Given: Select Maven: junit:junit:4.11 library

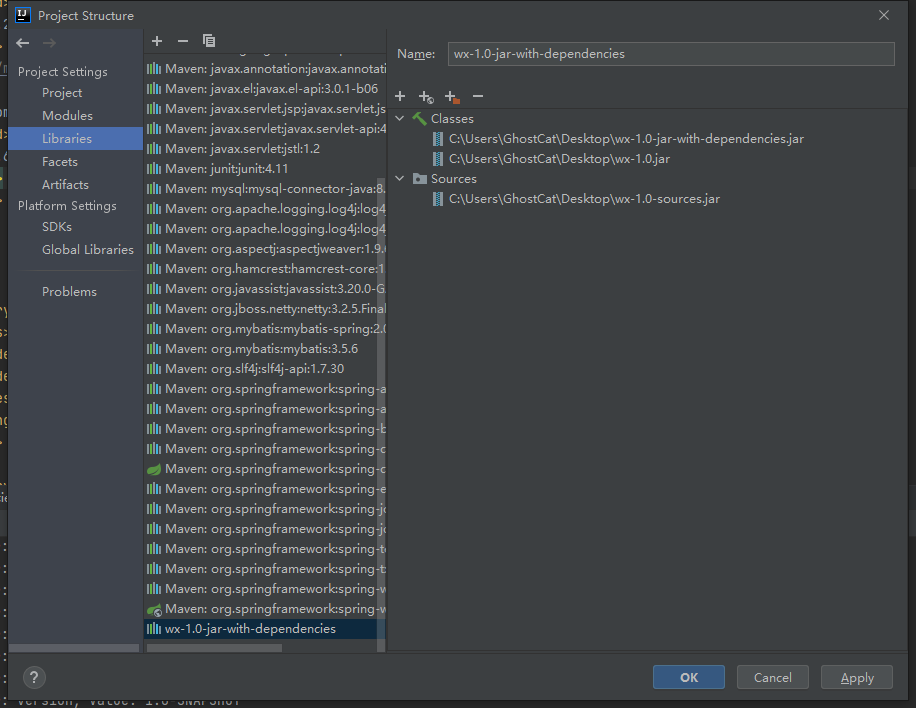Looking at the screenshot, I should point(265,169).
